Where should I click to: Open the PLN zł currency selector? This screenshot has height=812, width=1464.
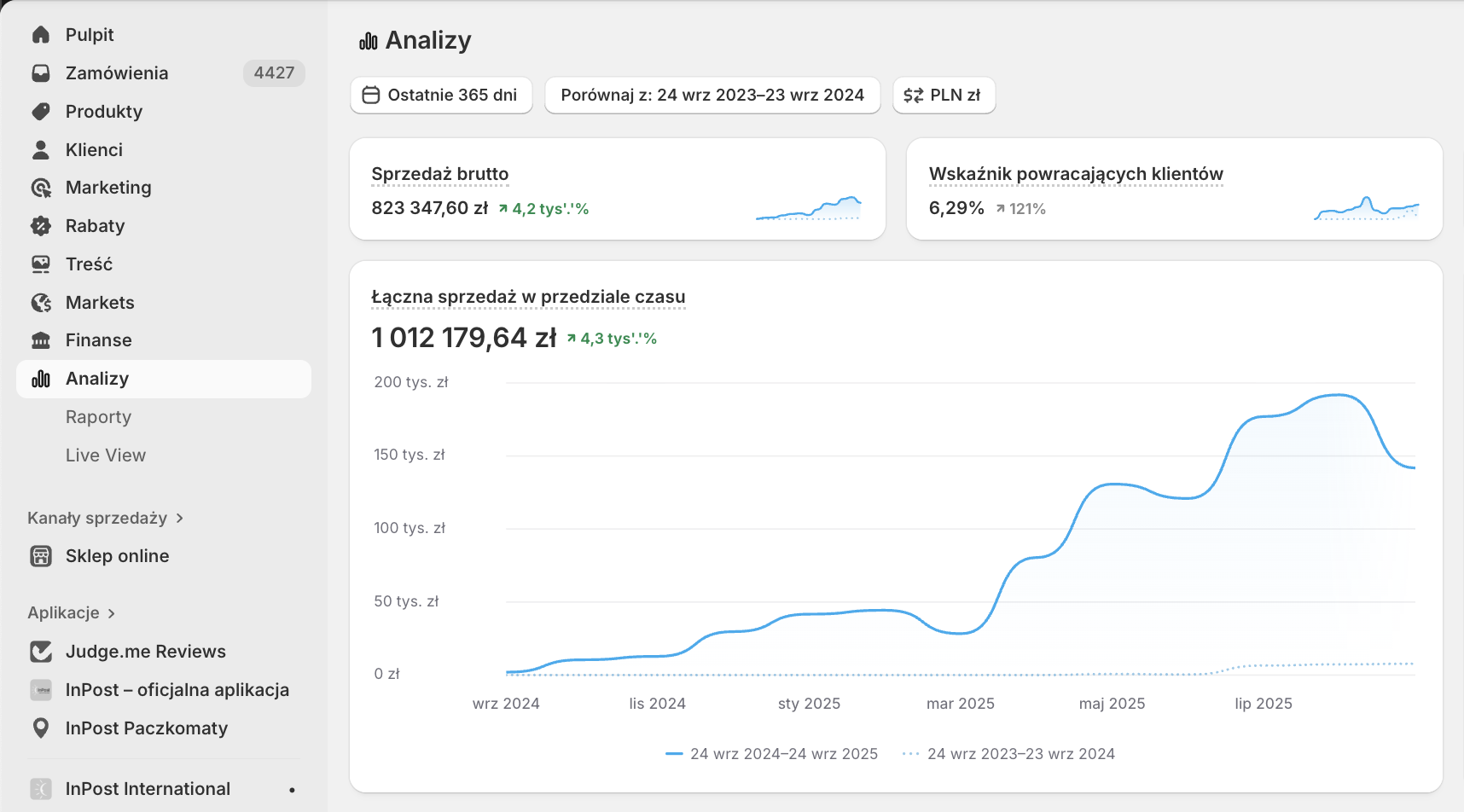click(944, 96)
